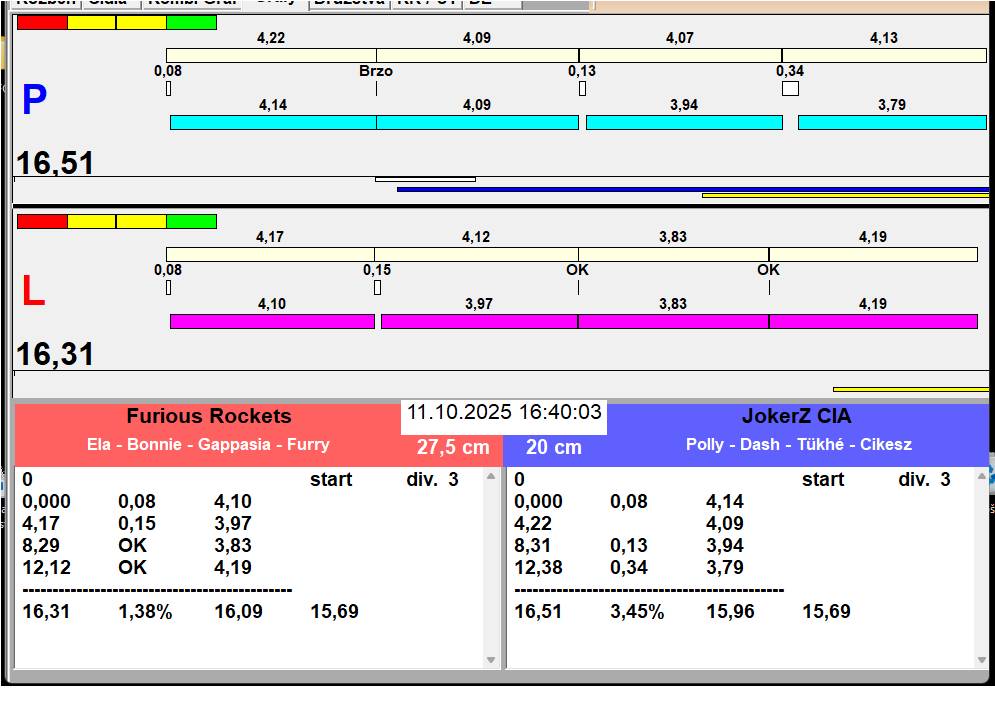Click the 27,5 cm jump height label
This screenshot has height=716, width=995.
453,447
